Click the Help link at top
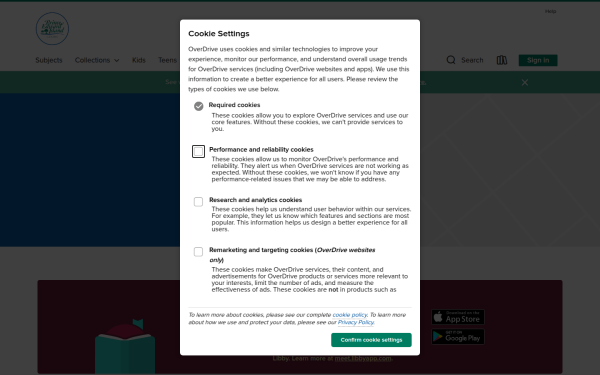Viewport: 600px width, 375px height. [x=550, y=11]
